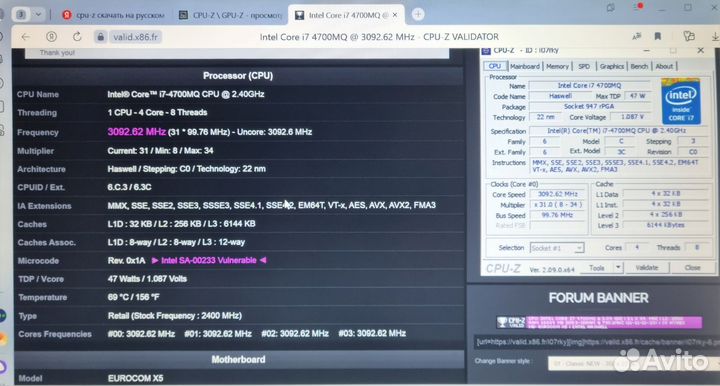Click the CPU-Z Valid trophy badge

coord(511,322)
